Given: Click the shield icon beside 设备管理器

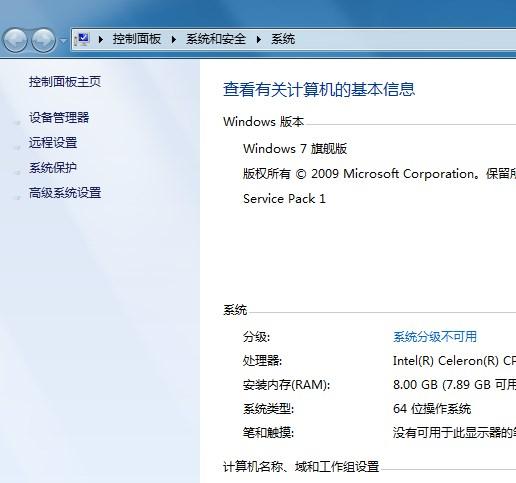Looking at the screenshot, I should pos(17,122).
